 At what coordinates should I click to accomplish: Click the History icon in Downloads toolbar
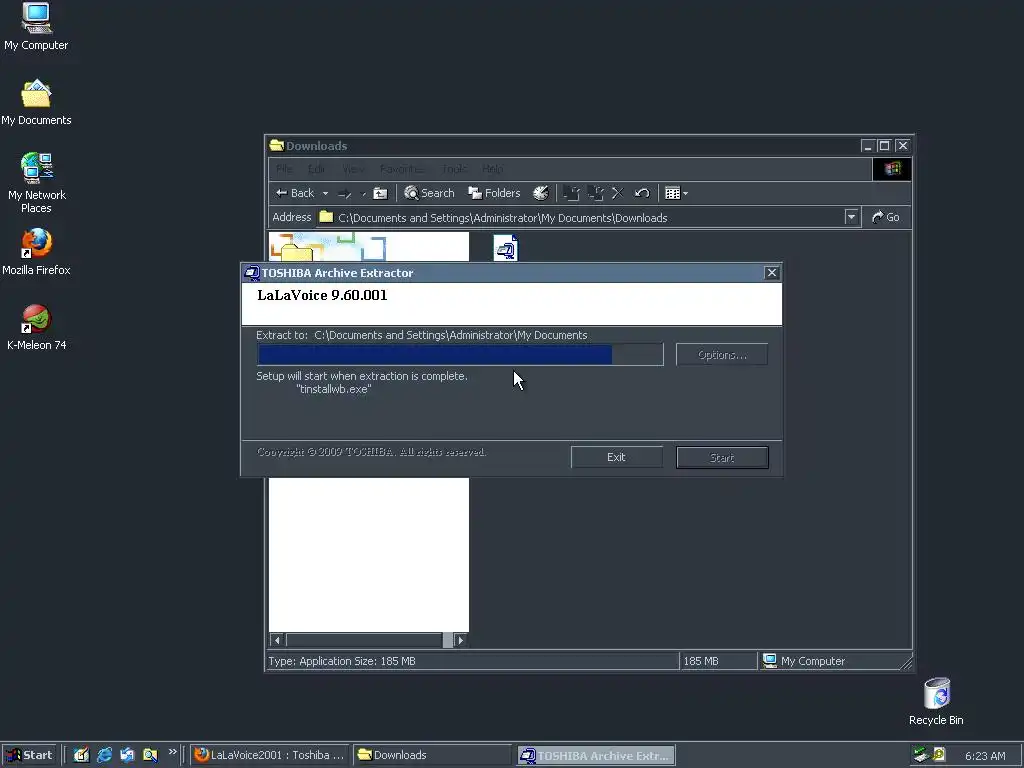(541, 193)
